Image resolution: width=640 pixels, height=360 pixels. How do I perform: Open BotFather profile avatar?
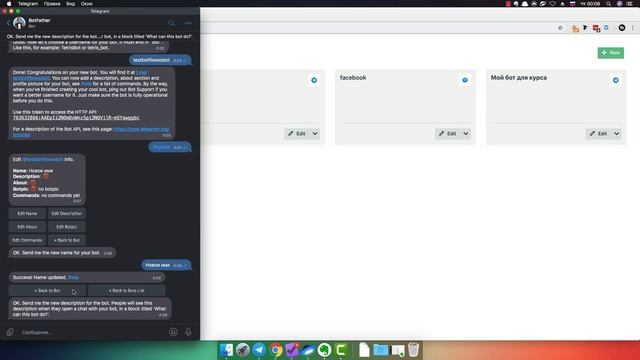coord(19,23)
